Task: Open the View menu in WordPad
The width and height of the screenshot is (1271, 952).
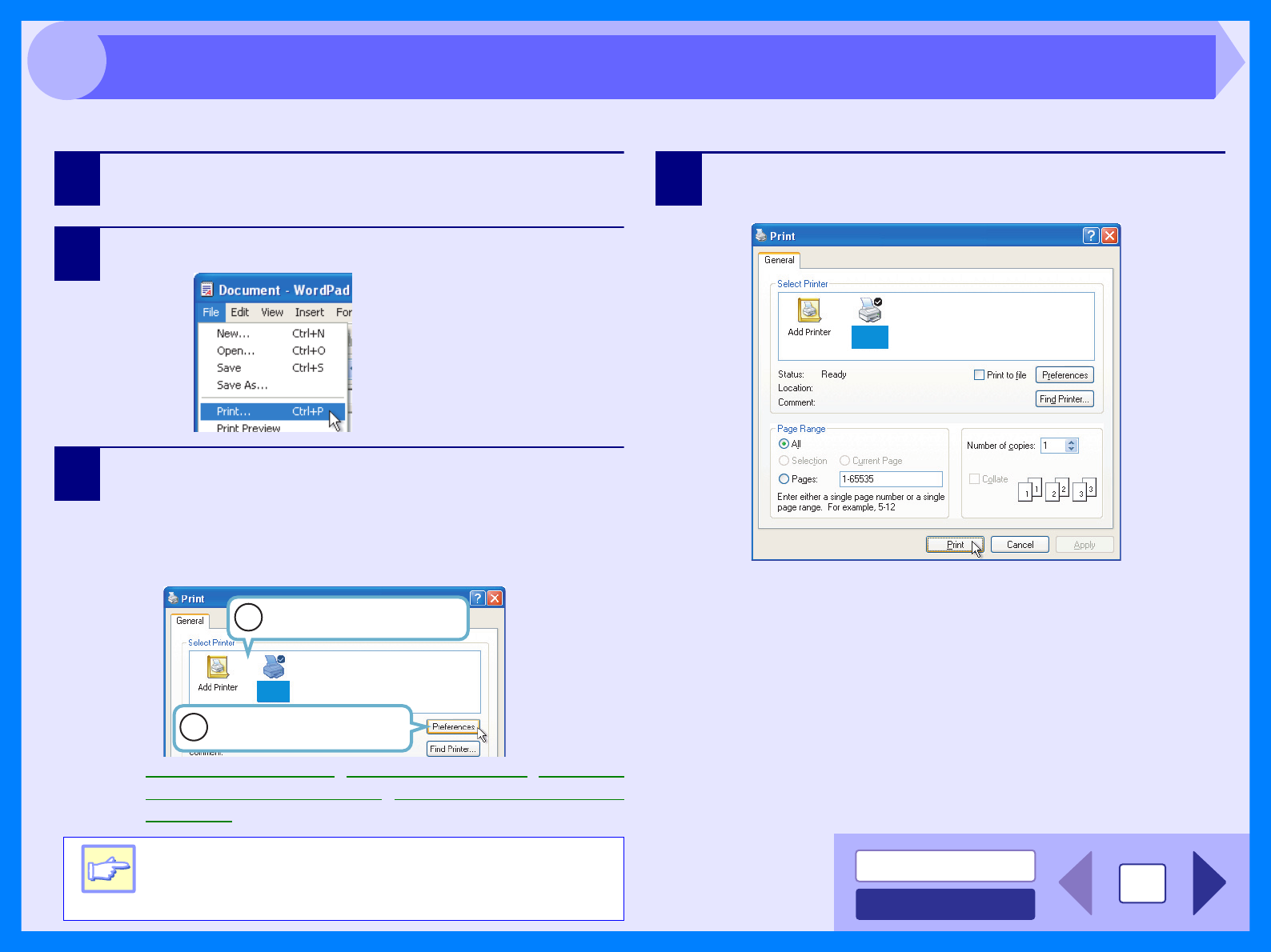Action: pos(272,312)
